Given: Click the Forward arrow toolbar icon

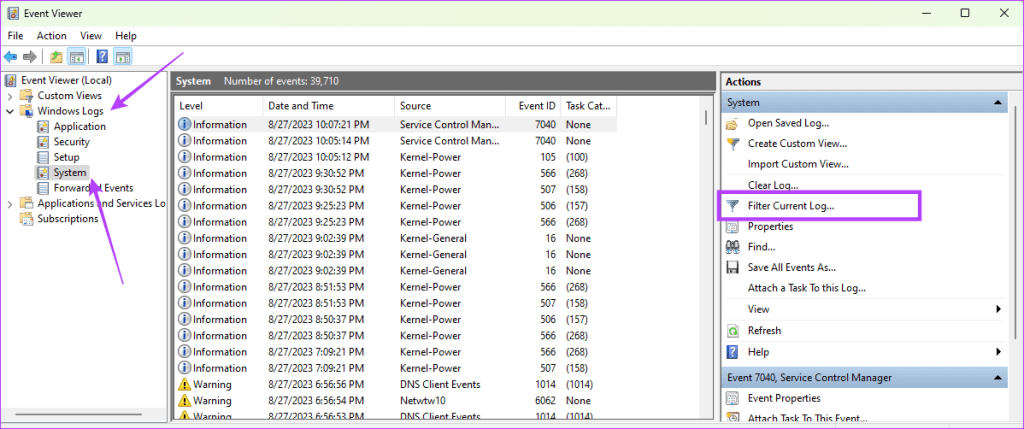Looking at the screenshot, I should point(29,56).
